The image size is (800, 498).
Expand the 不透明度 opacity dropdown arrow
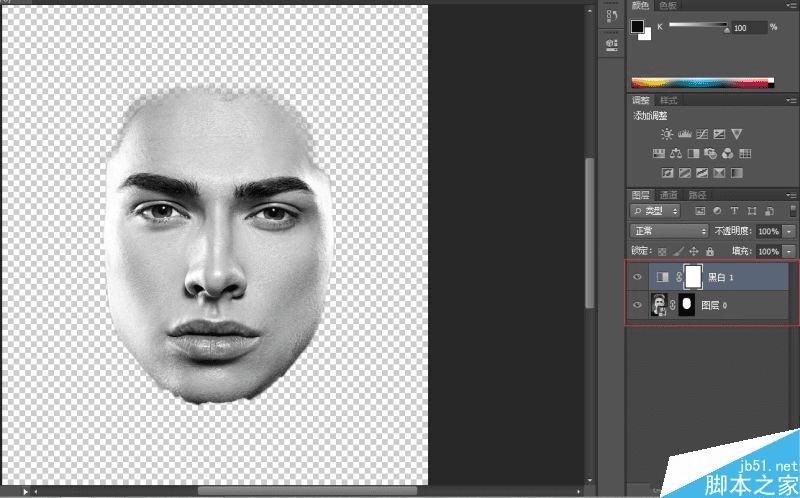[790, 231]
